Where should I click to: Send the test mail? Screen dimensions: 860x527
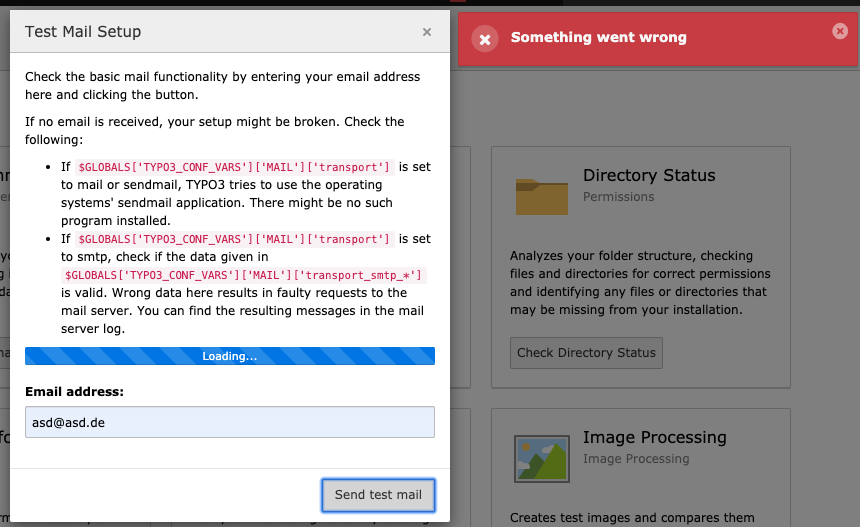pyautogui.click(x=378, y=494)
